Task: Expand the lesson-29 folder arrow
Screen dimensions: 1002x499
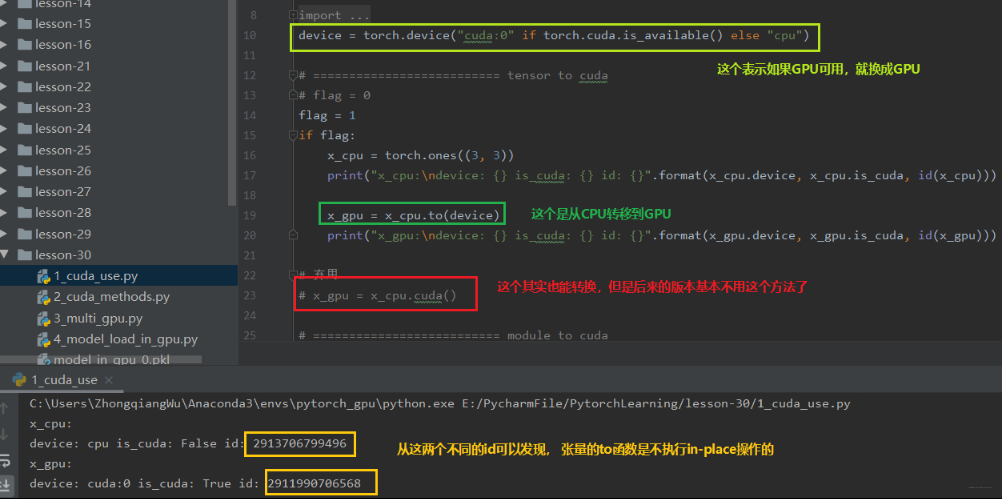Action: pos(4,234)
